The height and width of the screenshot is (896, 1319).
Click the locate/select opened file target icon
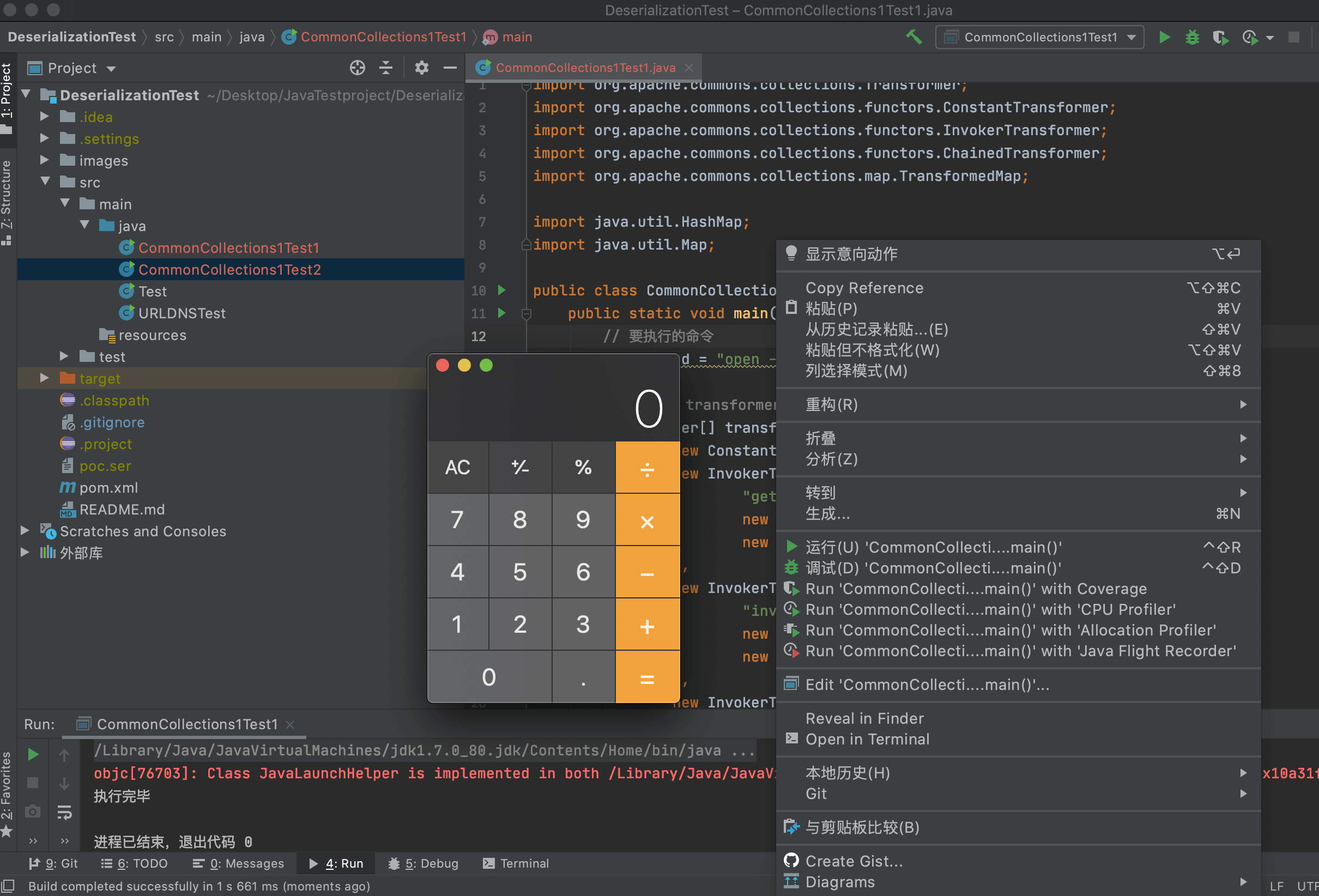(357, 68)
